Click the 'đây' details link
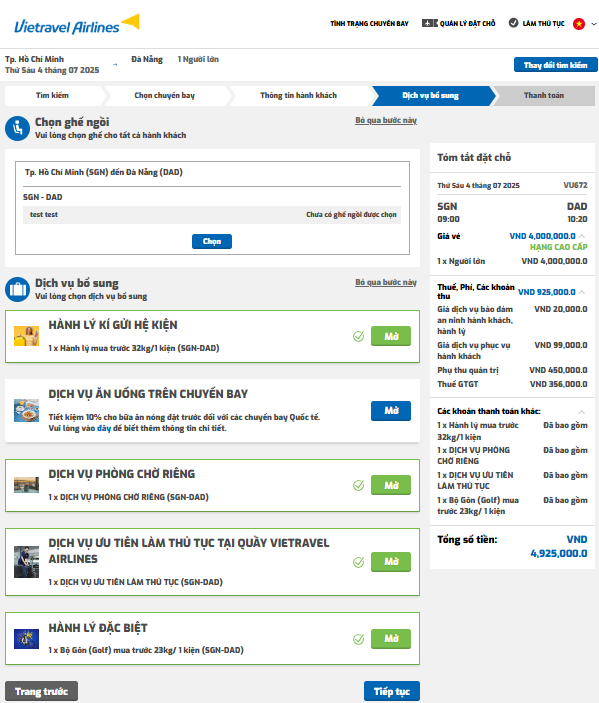This screenshot has height=703, width=599. (x=104, y=428)
